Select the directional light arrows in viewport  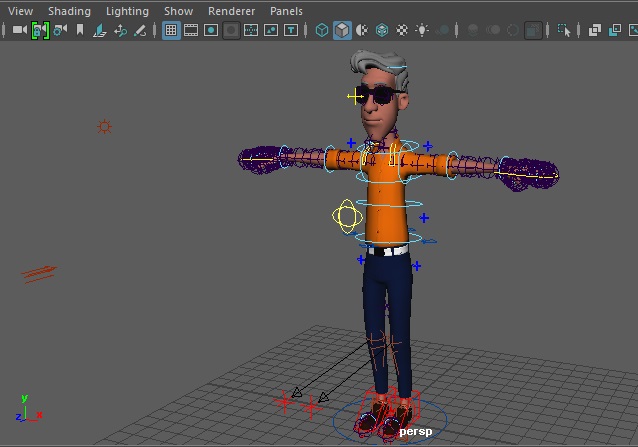(x=39, y=275)
